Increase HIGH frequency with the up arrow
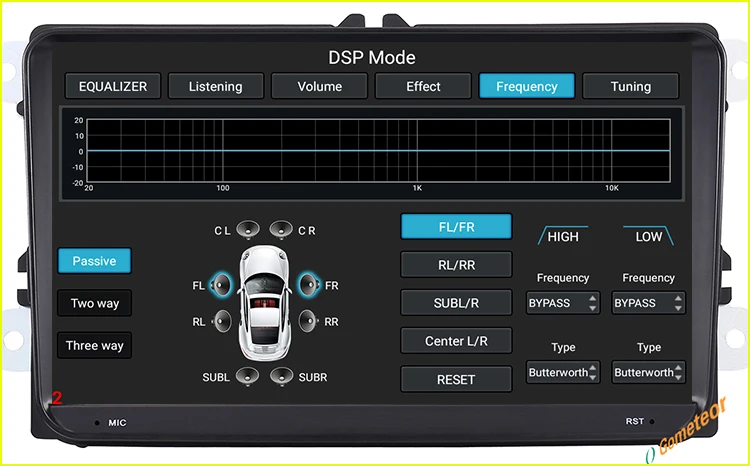Image resolution: width=750 pixels, height=466 pixels. (593, 298)
